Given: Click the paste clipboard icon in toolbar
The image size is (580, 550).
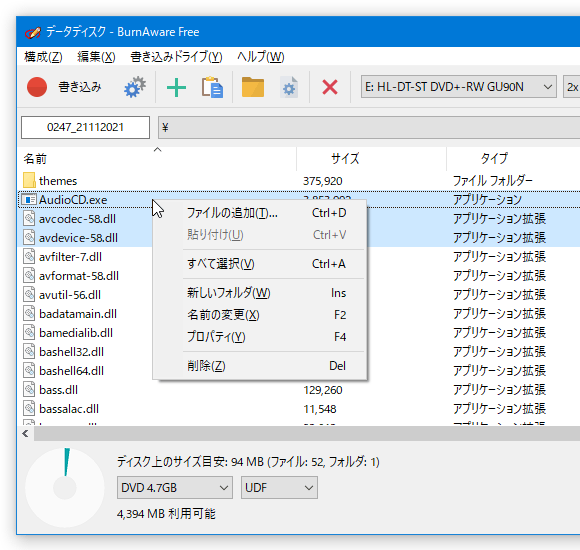Looking at the screenshot, I should 212,87.
